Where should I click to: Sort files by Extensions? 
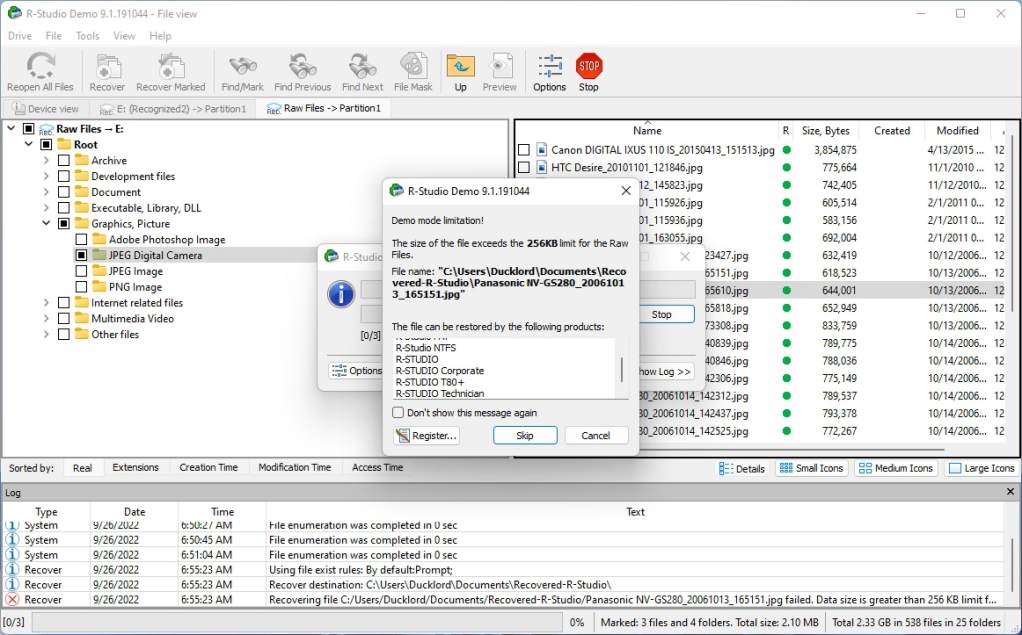point(136,467)
